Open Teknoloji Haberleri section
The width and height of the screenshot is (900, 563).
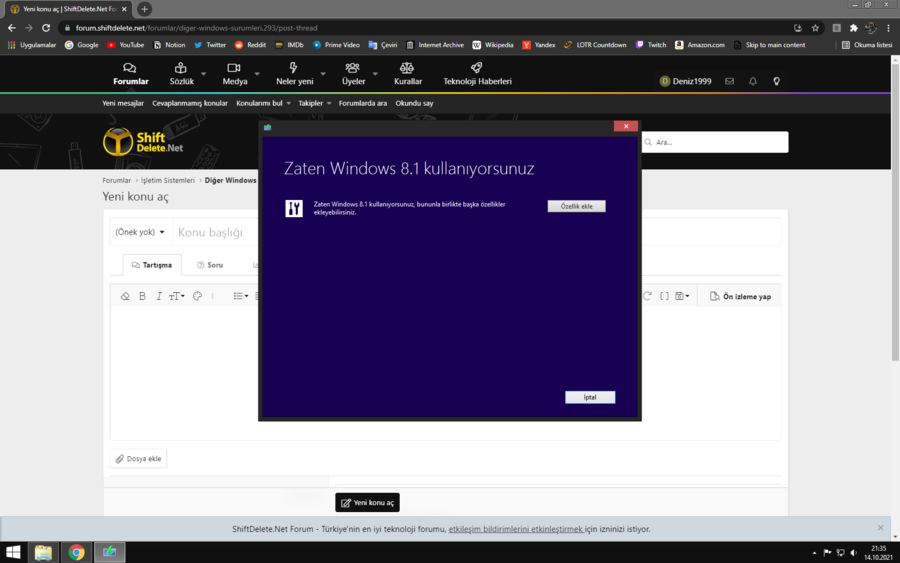(477, 75)
